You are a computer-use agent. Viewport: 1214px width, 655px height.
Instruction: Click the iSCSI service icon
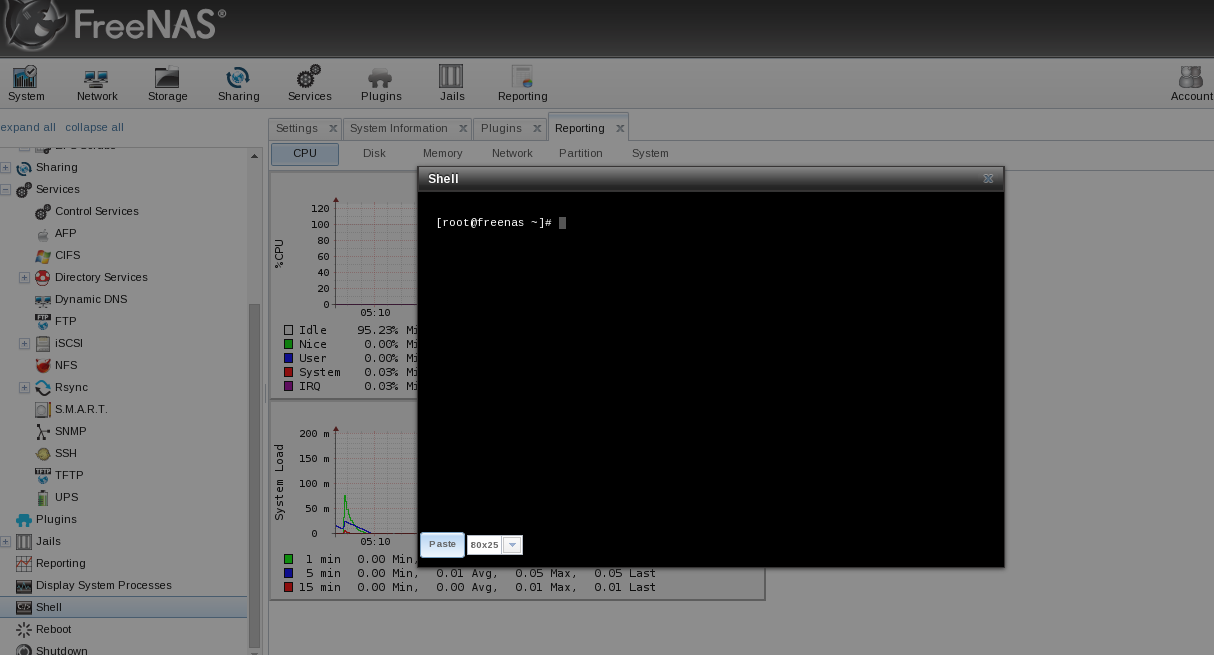pos(43,343)
